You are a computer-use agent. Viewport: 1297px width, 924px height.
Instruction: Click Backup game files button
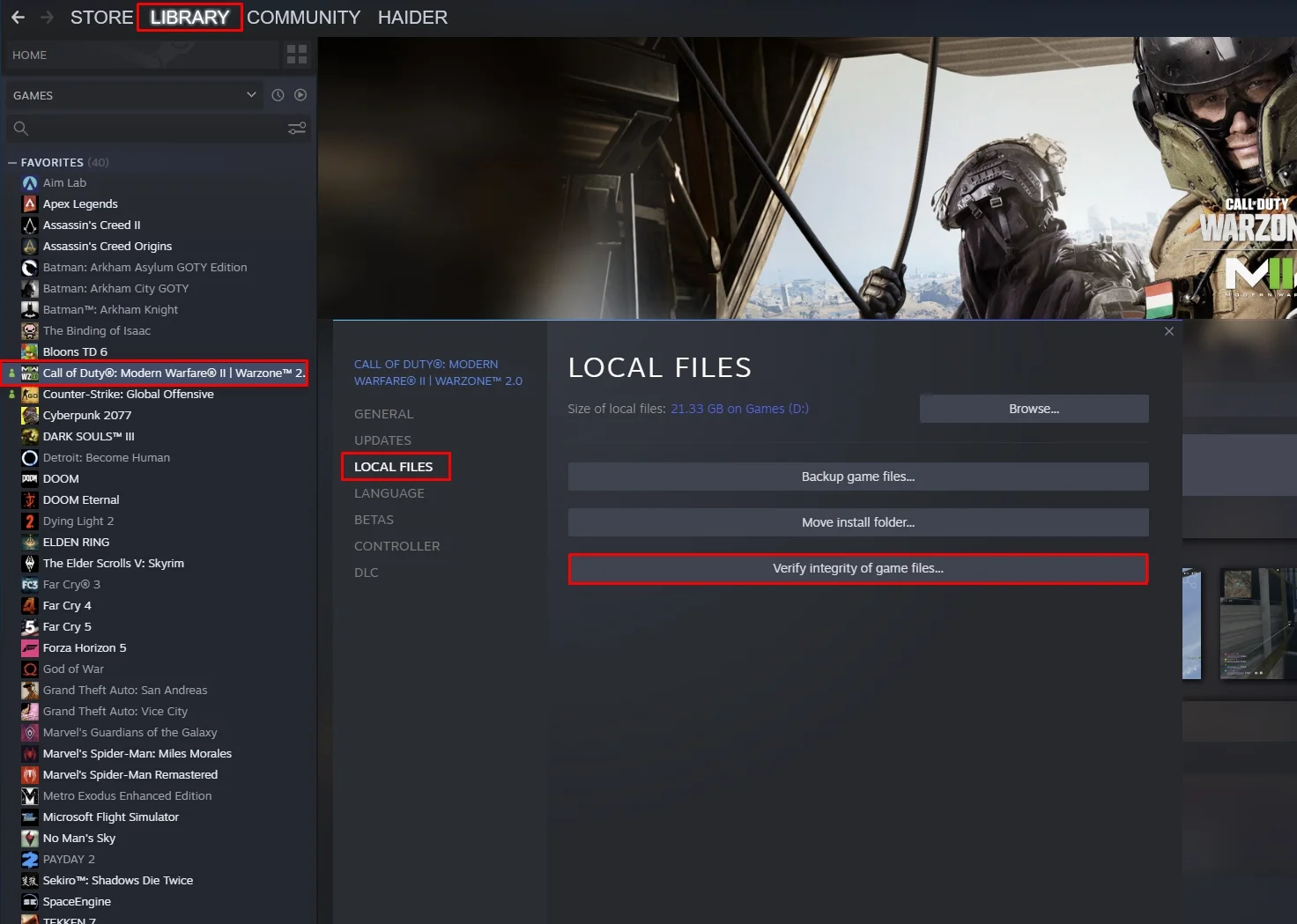pyautogui.click(x=858, y=477)
